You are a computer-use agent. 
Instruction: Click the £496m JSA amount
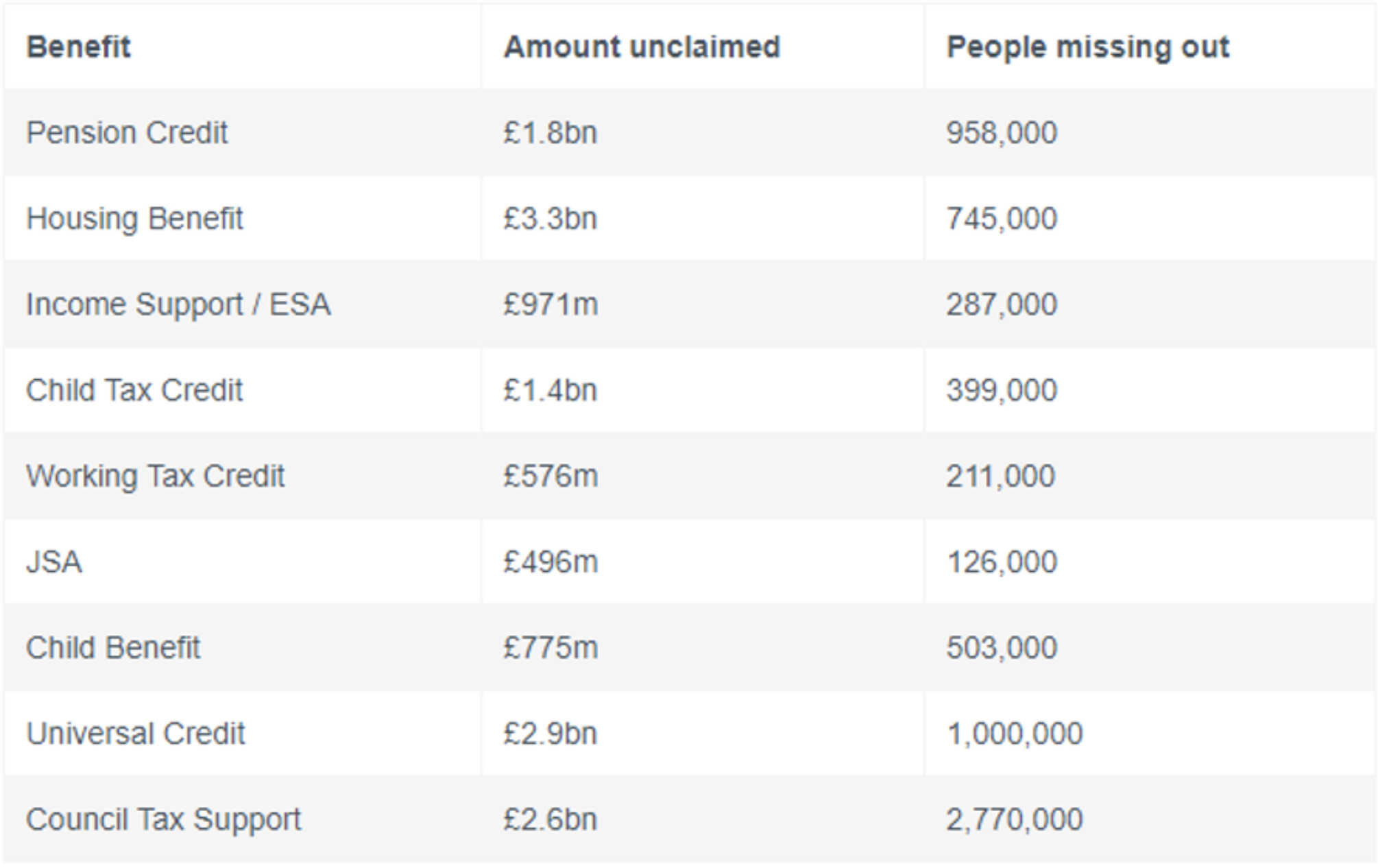(551, 562)
